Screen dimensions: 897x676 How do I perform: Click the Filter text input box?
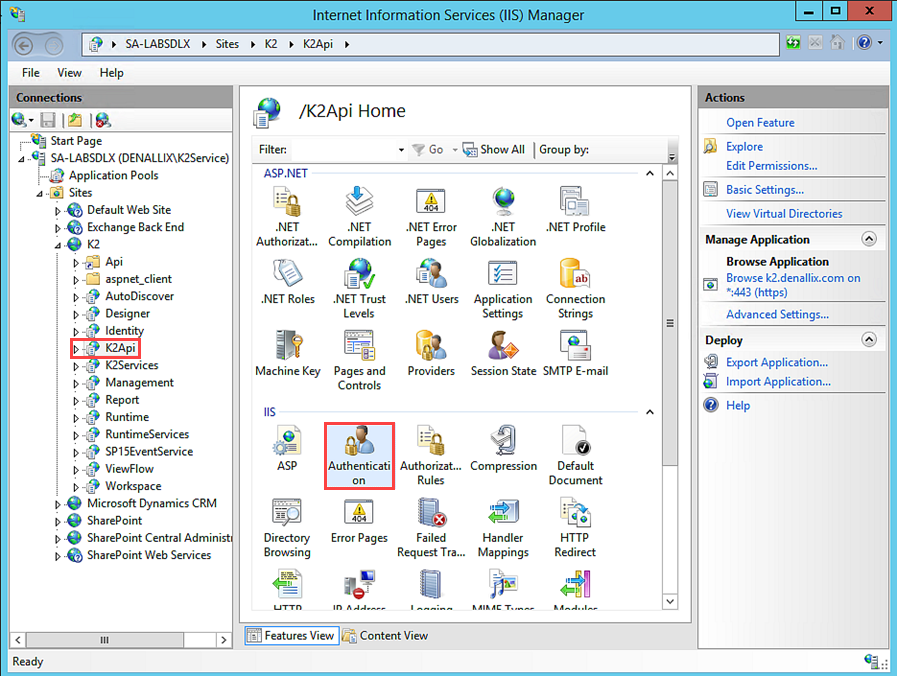coord(342,150)
